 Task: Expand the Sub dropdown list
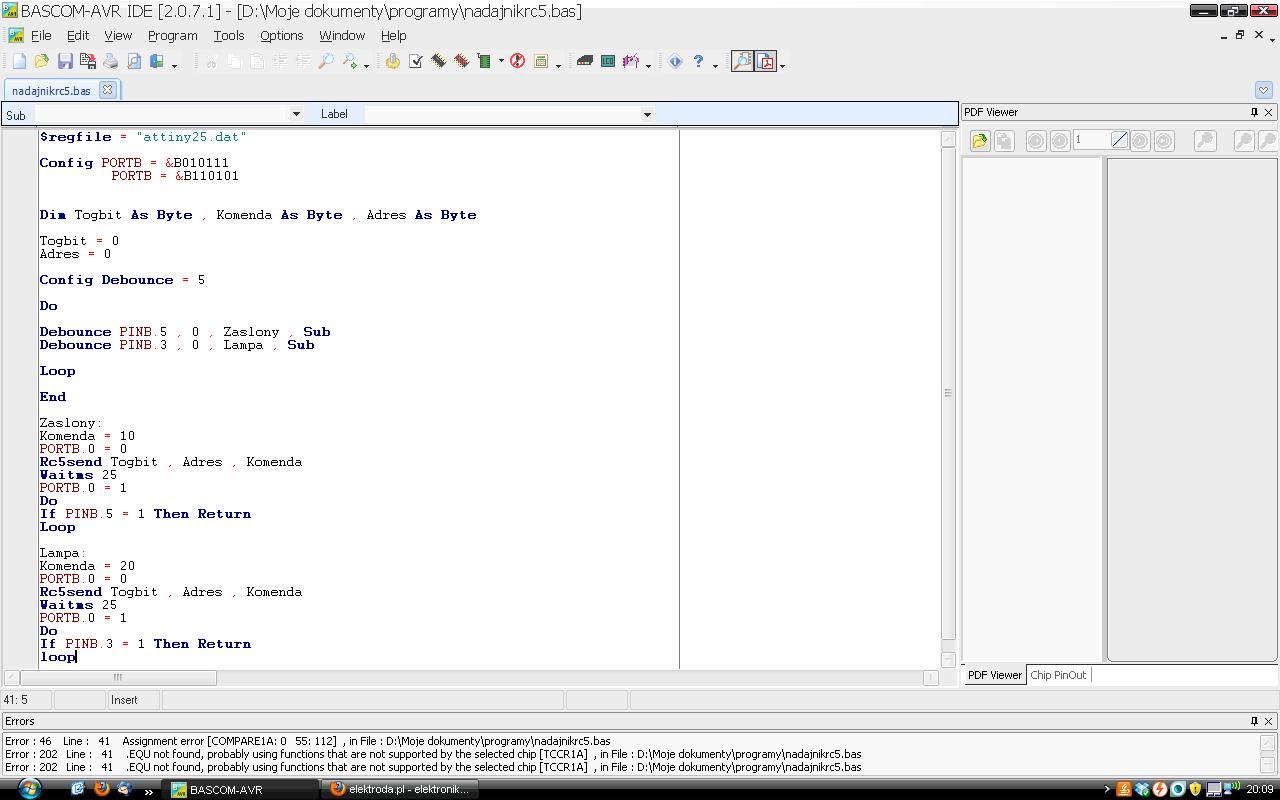pyautogui.click(x=296, y=114)
